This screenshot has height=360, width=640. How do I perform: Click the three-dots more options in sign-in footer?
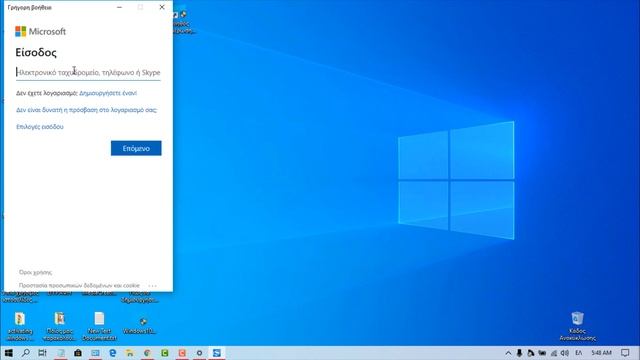152,285
